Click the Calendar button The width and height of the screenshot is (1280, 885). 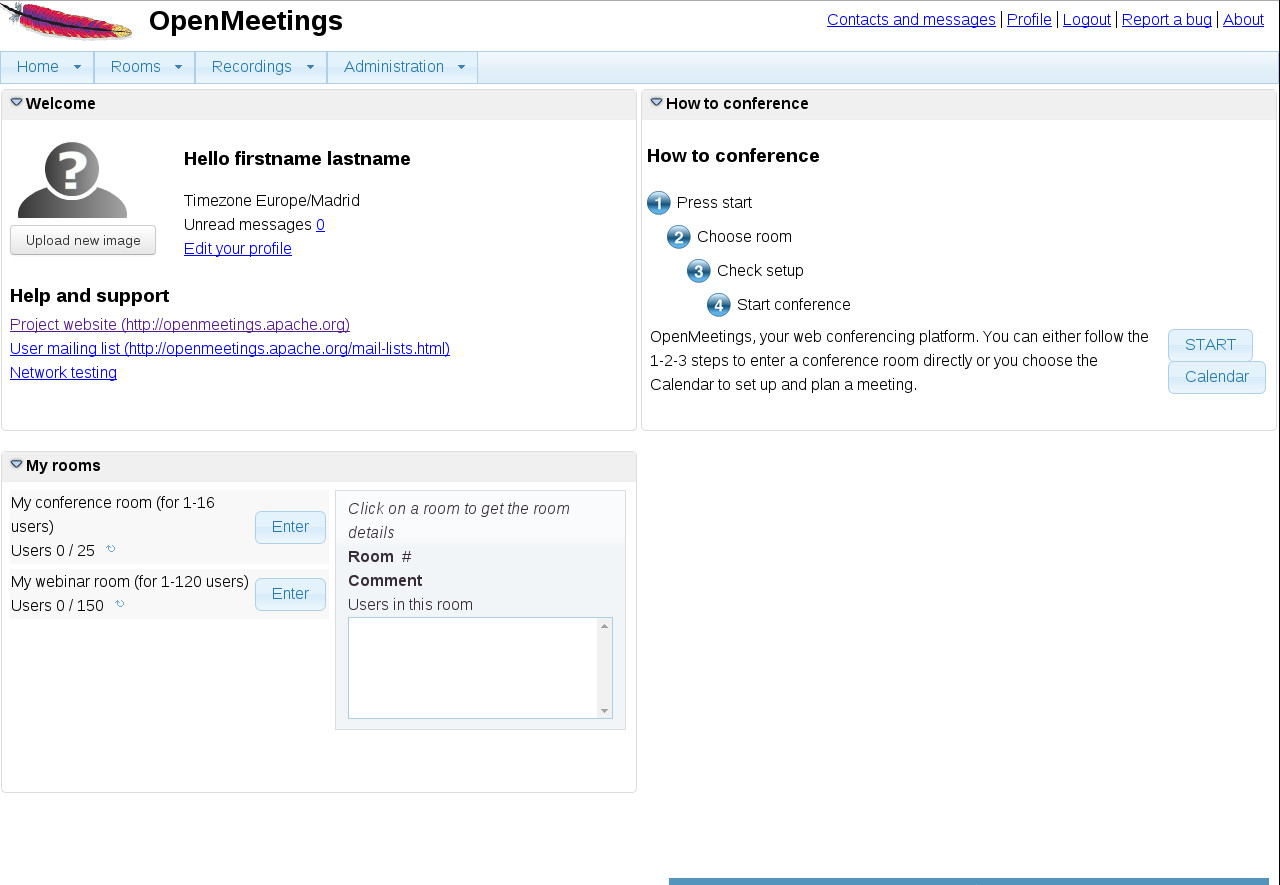1217,377
